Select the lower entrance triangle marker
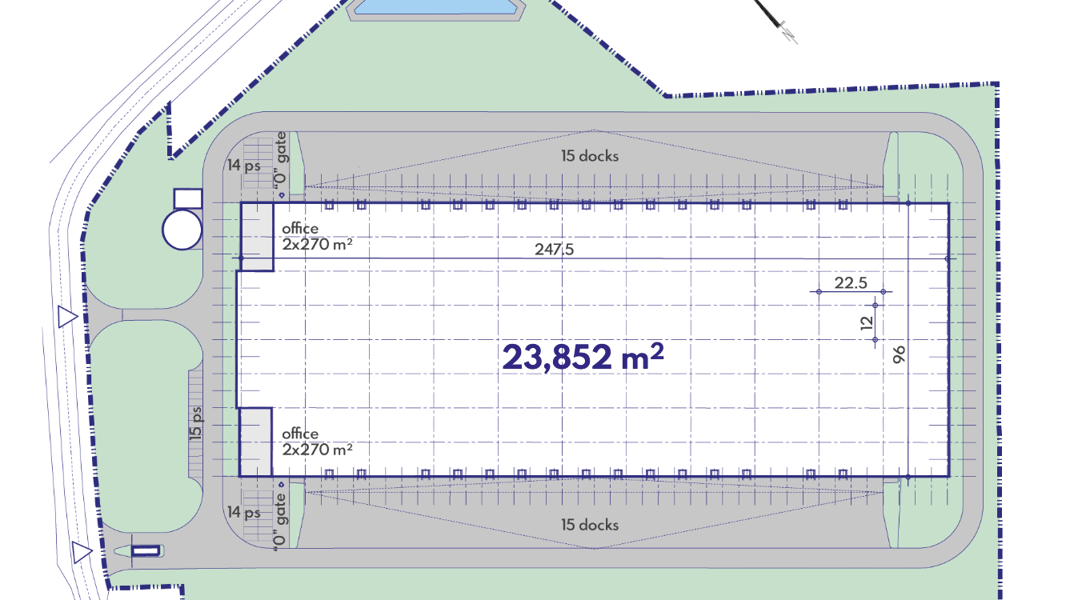The image size is (1074, 600). pos(82,552)
